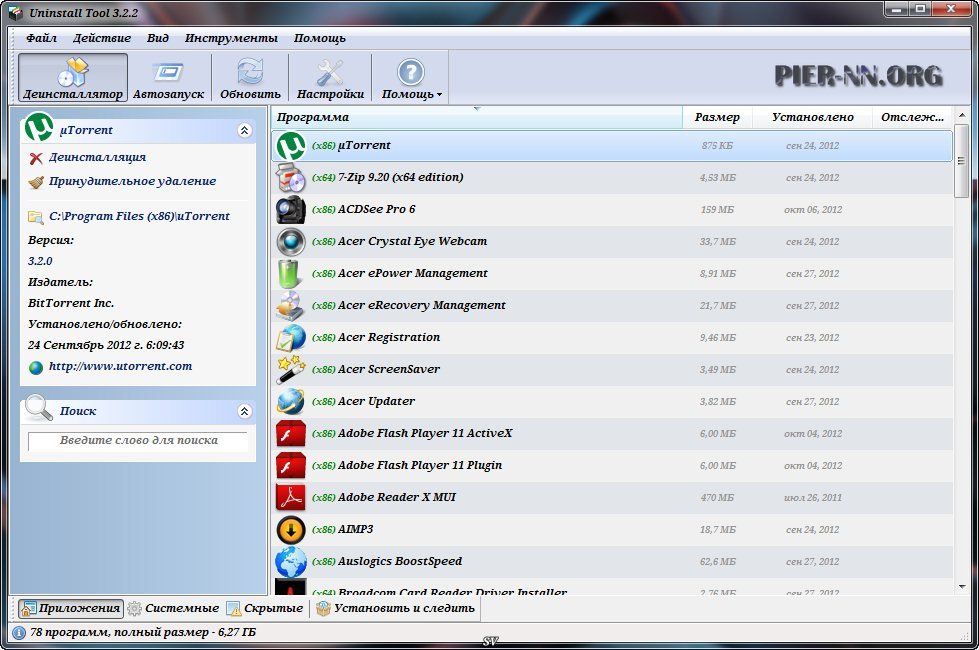The image size is (979, 650).
Task: Open Настройки settings from toolbar
Action: click(x=330, y=77)
